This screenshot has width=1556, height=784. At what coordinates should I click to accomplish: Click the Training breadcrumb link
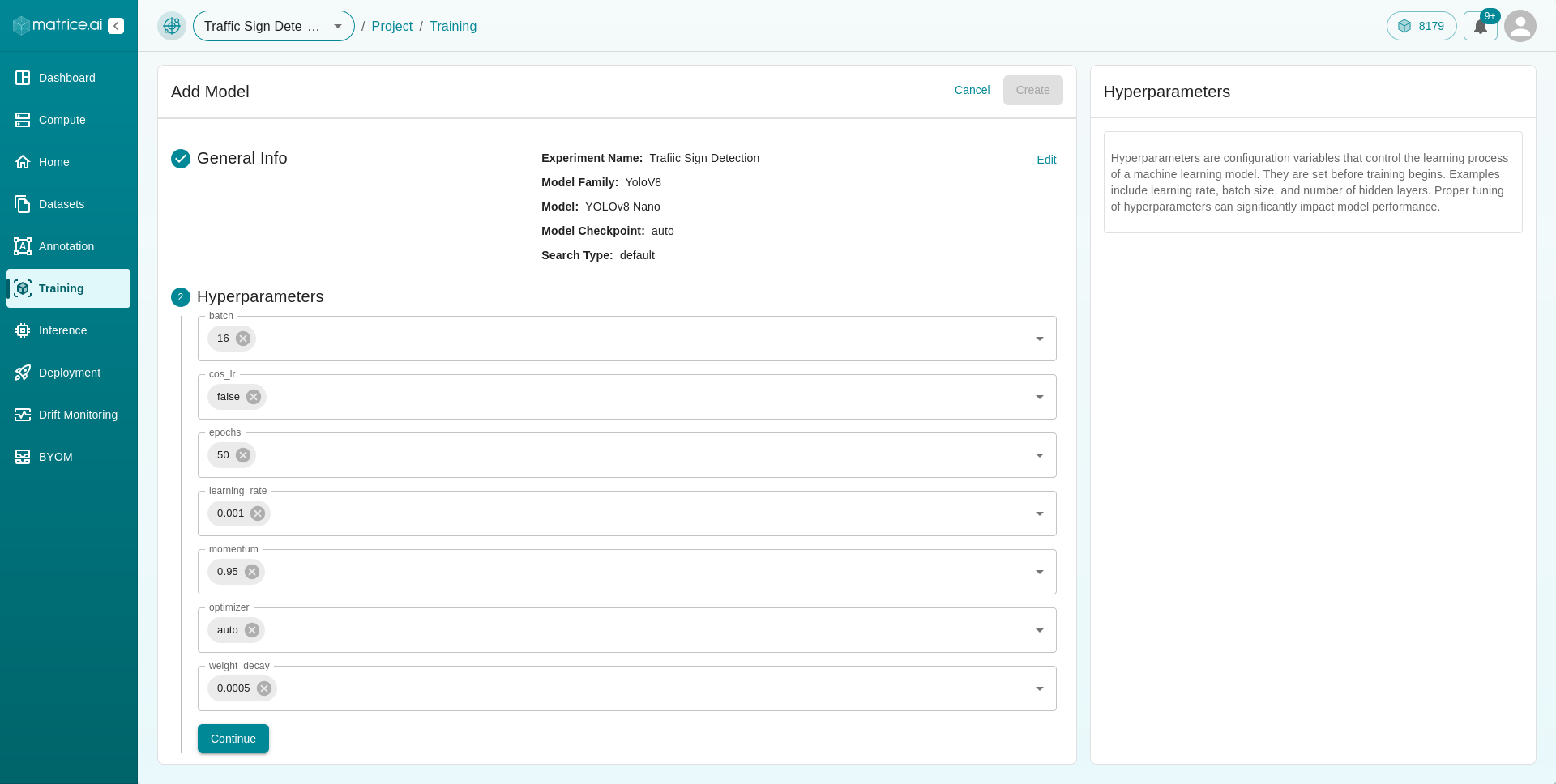453,26
